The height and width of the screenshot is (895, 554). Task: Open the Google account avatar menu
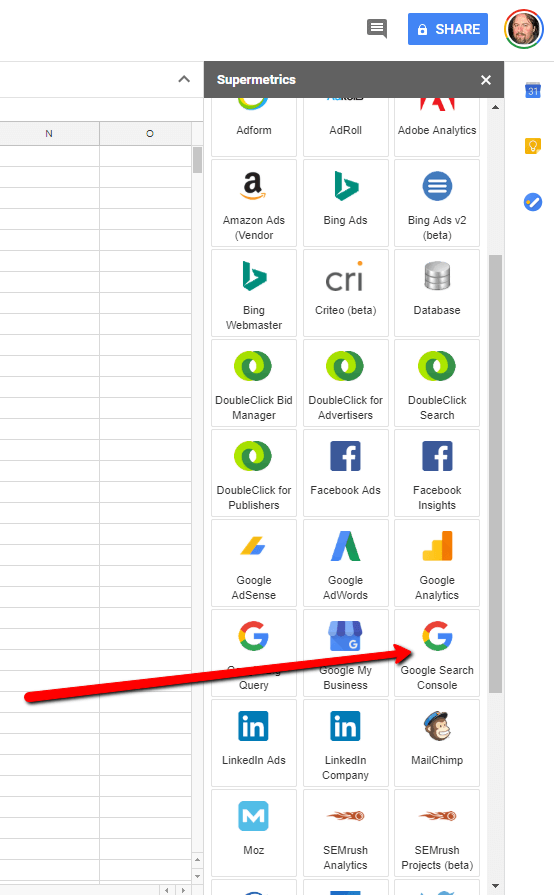tap(523, 29)
